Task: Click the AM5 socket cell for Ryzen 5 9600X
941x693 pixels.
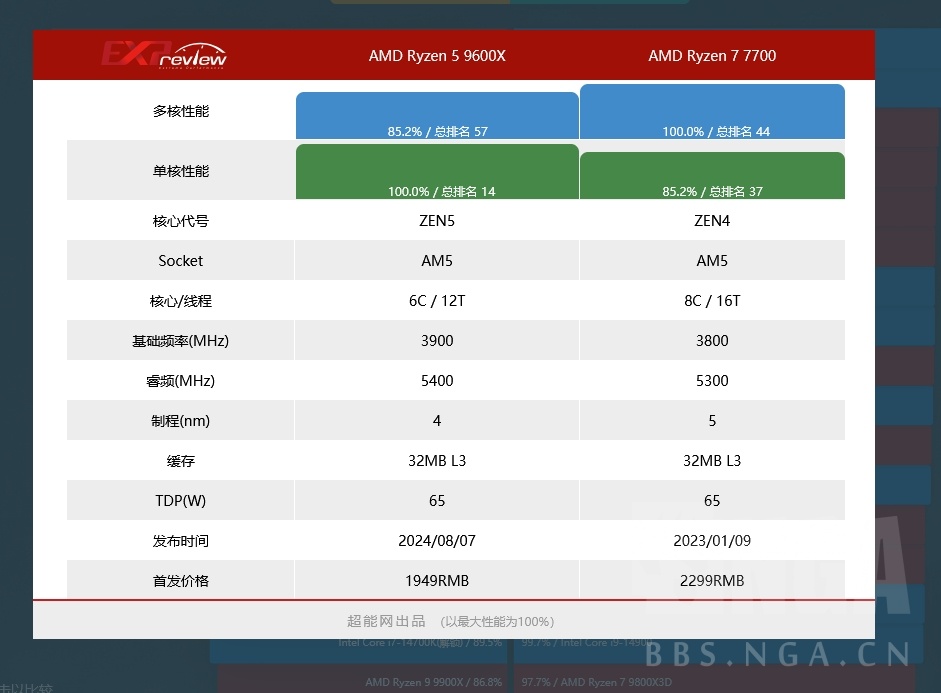Action: 437,260
